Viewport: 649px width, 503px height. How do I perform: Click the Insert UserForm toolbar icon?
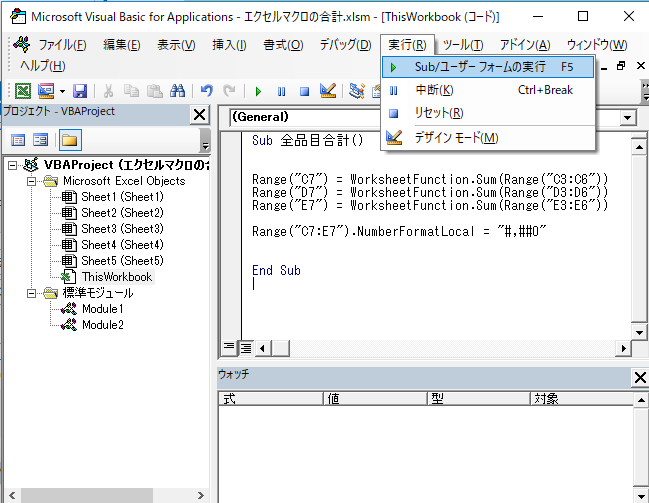[46, 91]
